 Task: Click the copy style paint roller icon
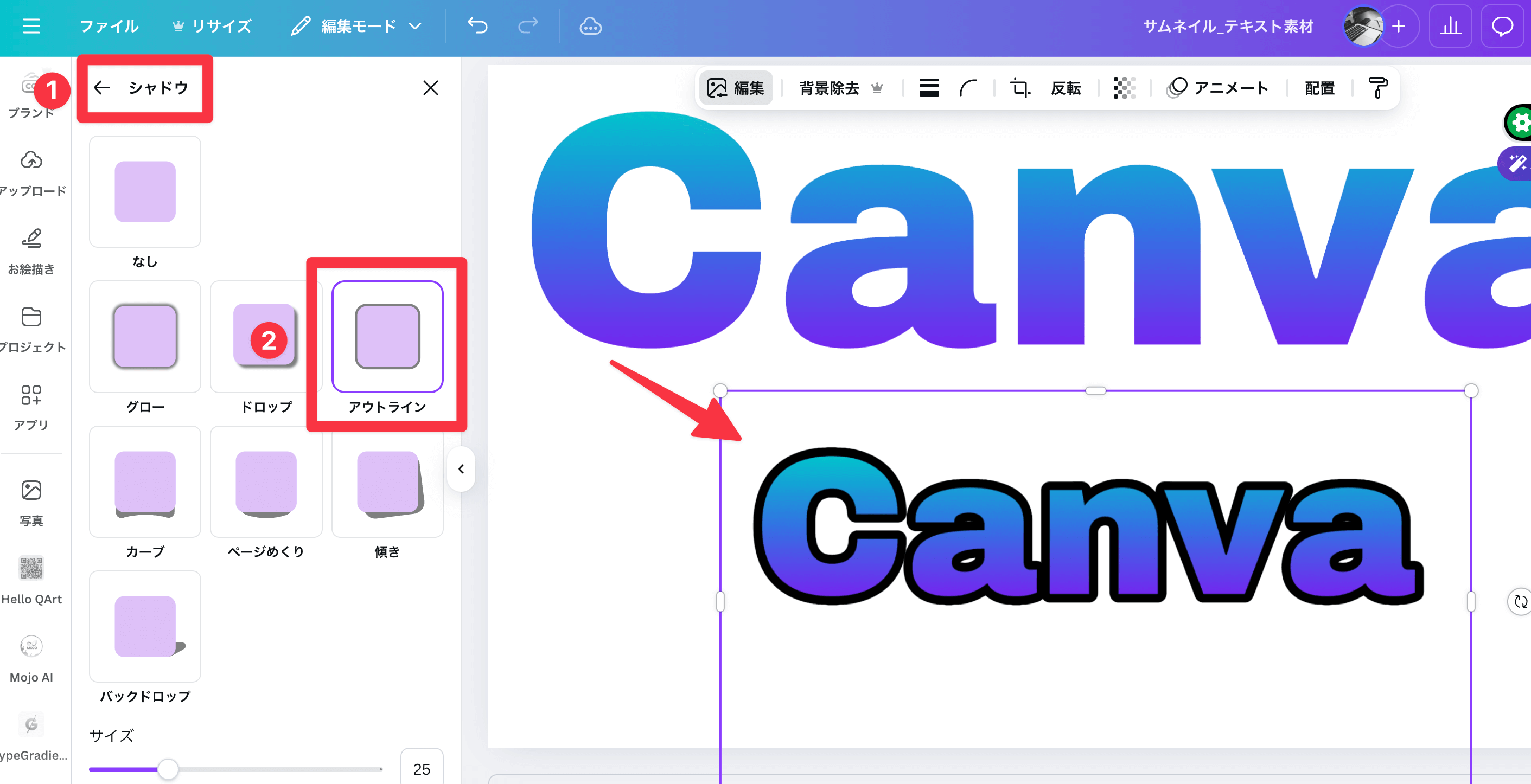[x=1377, y=88]
